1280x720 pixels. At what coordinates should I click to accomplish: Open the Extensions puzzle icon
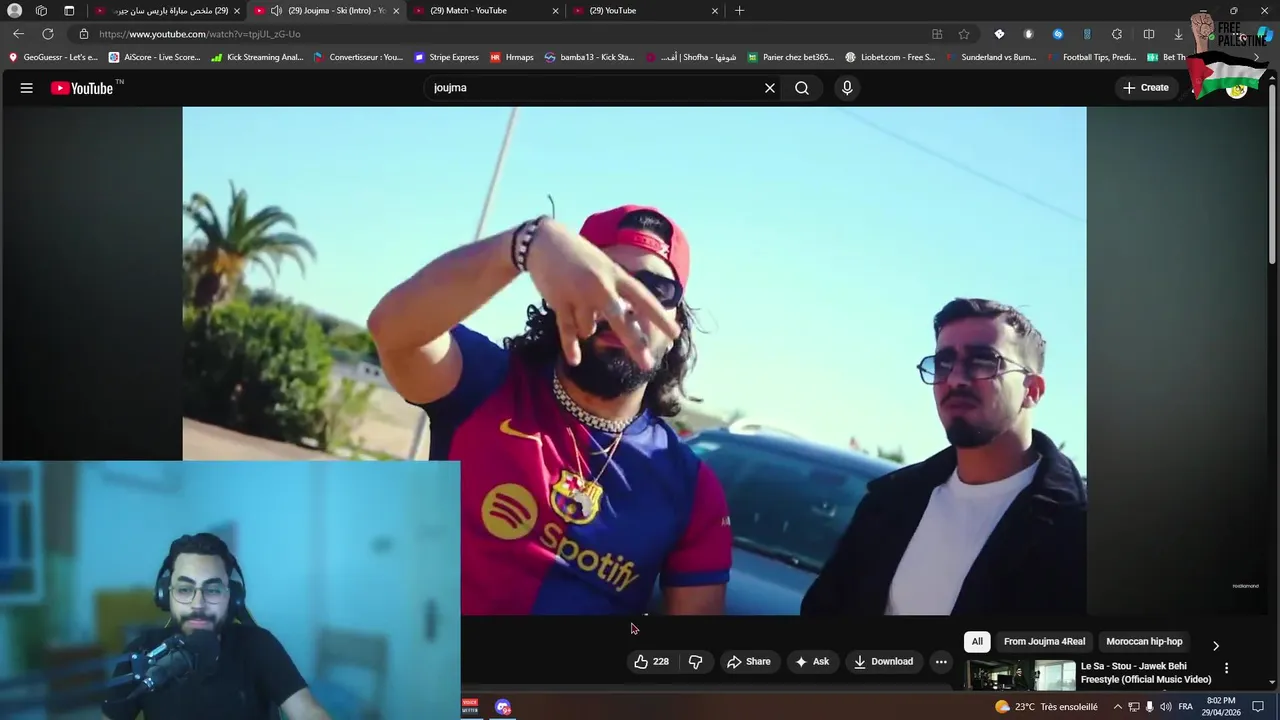click(1117, 34)
